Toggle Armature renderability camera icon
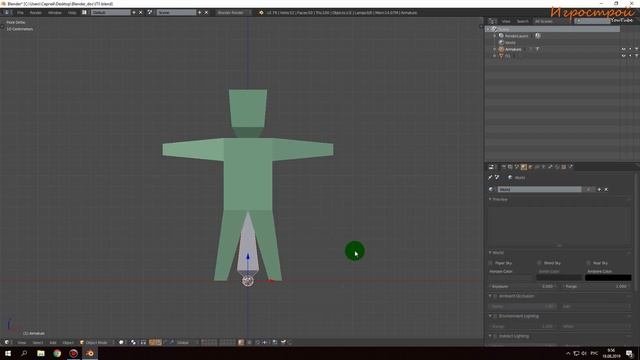The height and width of the screenshot is (360, 640). point(636,49)
